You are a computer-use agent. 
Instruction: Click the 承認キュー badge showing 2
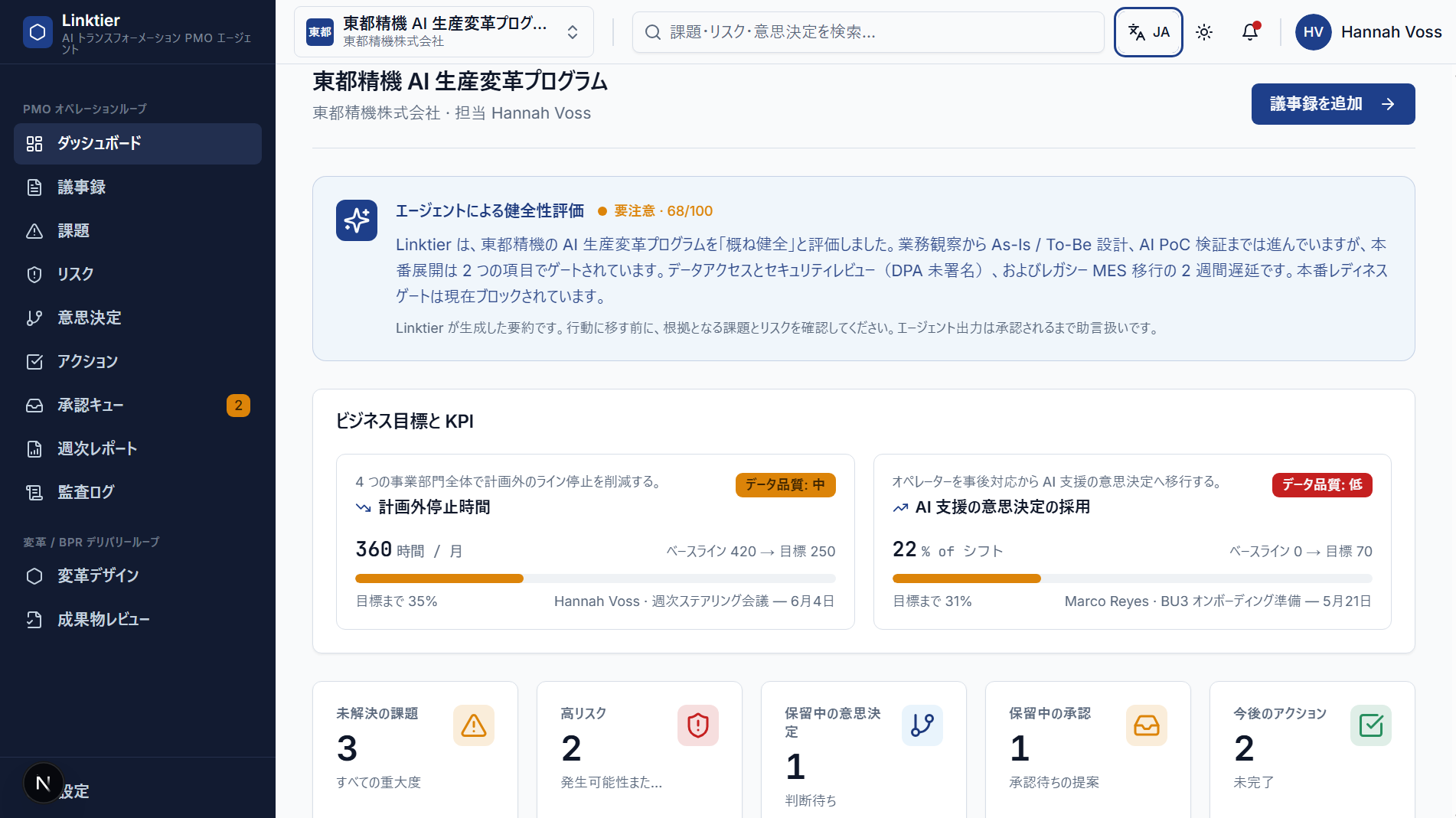(238, 406)
